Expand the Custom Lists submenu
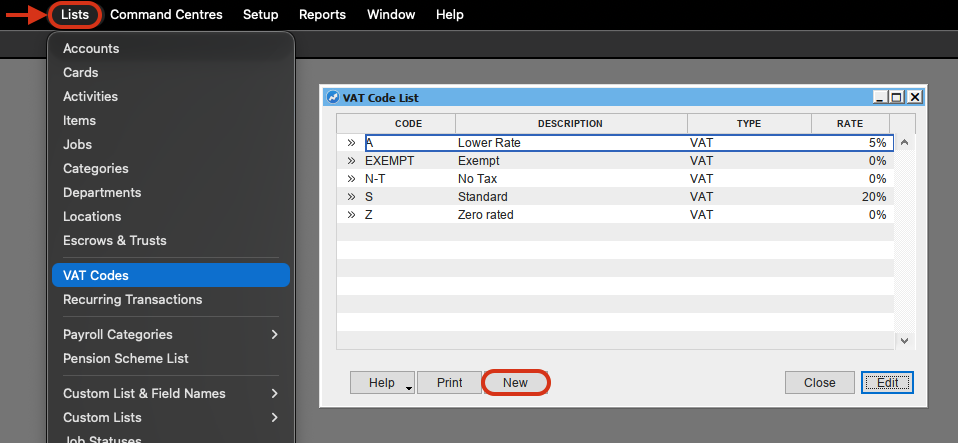Image resolution: width=958 pixels, height=443 pixels. [x=274, y=418]
